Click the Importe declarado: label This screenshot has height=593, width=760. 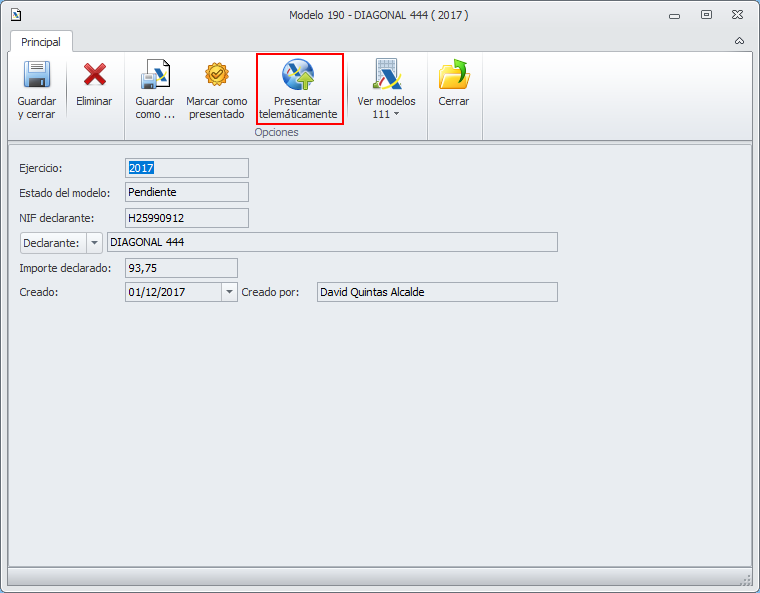click(65, 268)
